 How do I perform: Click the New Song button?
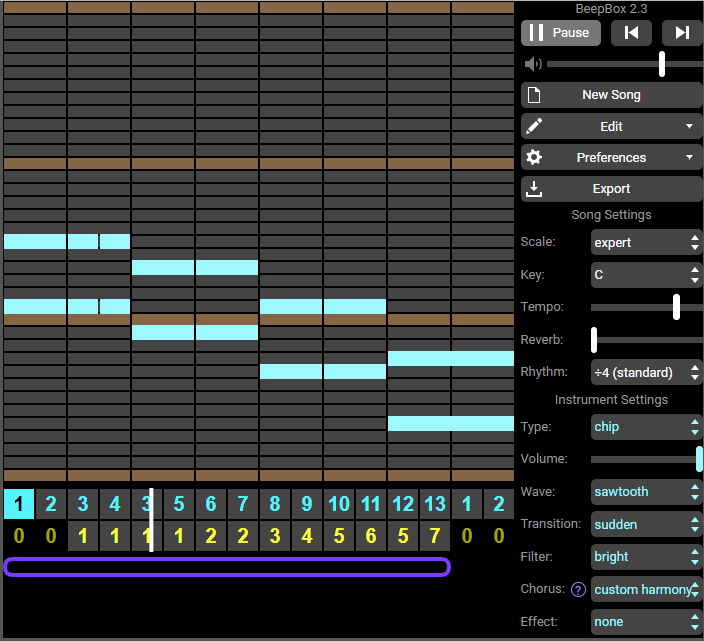click(612, 95)
